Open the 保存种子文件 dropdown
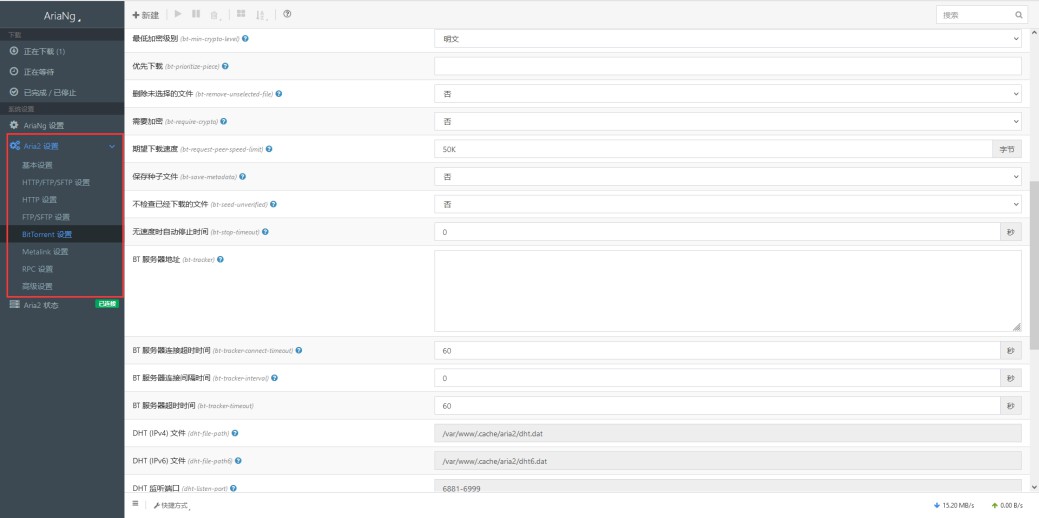 click(x=727, y=176)
